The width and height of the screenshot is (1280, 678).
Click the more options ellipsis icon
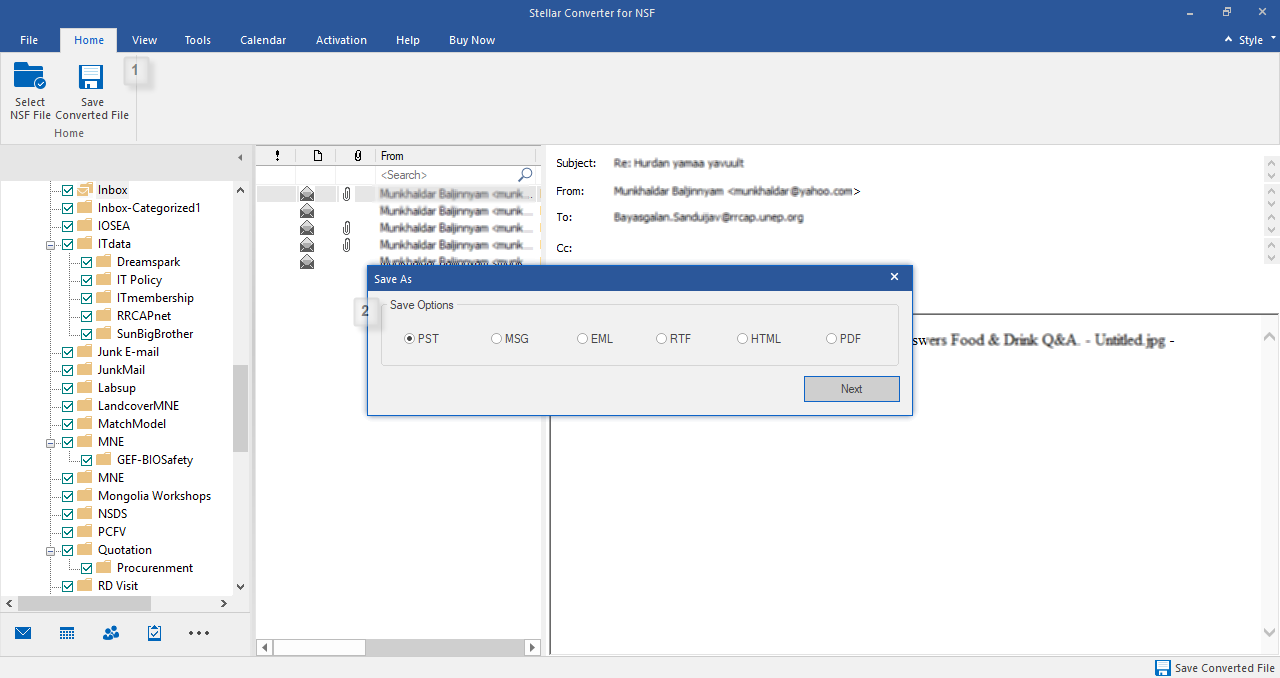199,633
